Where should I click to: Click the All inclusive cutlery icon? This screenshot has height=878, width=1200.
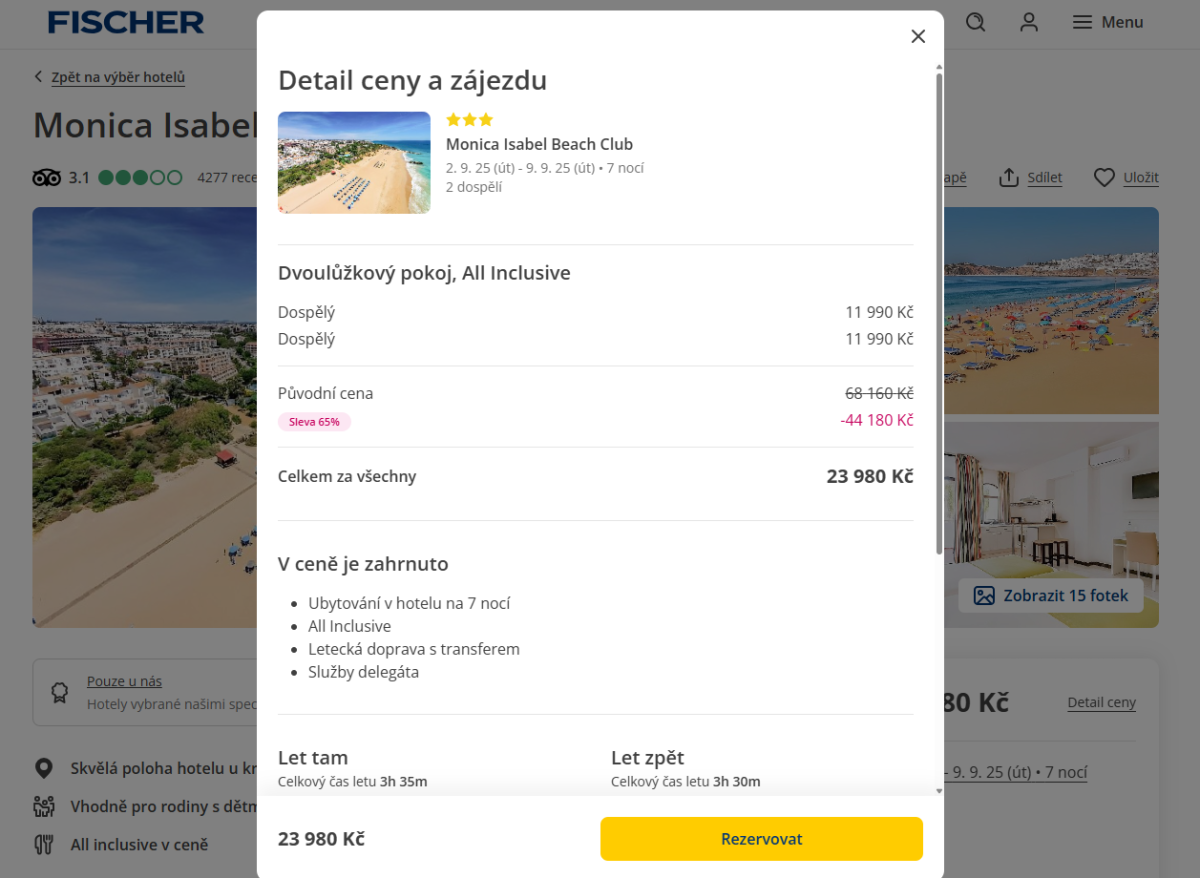coord(44,844)
